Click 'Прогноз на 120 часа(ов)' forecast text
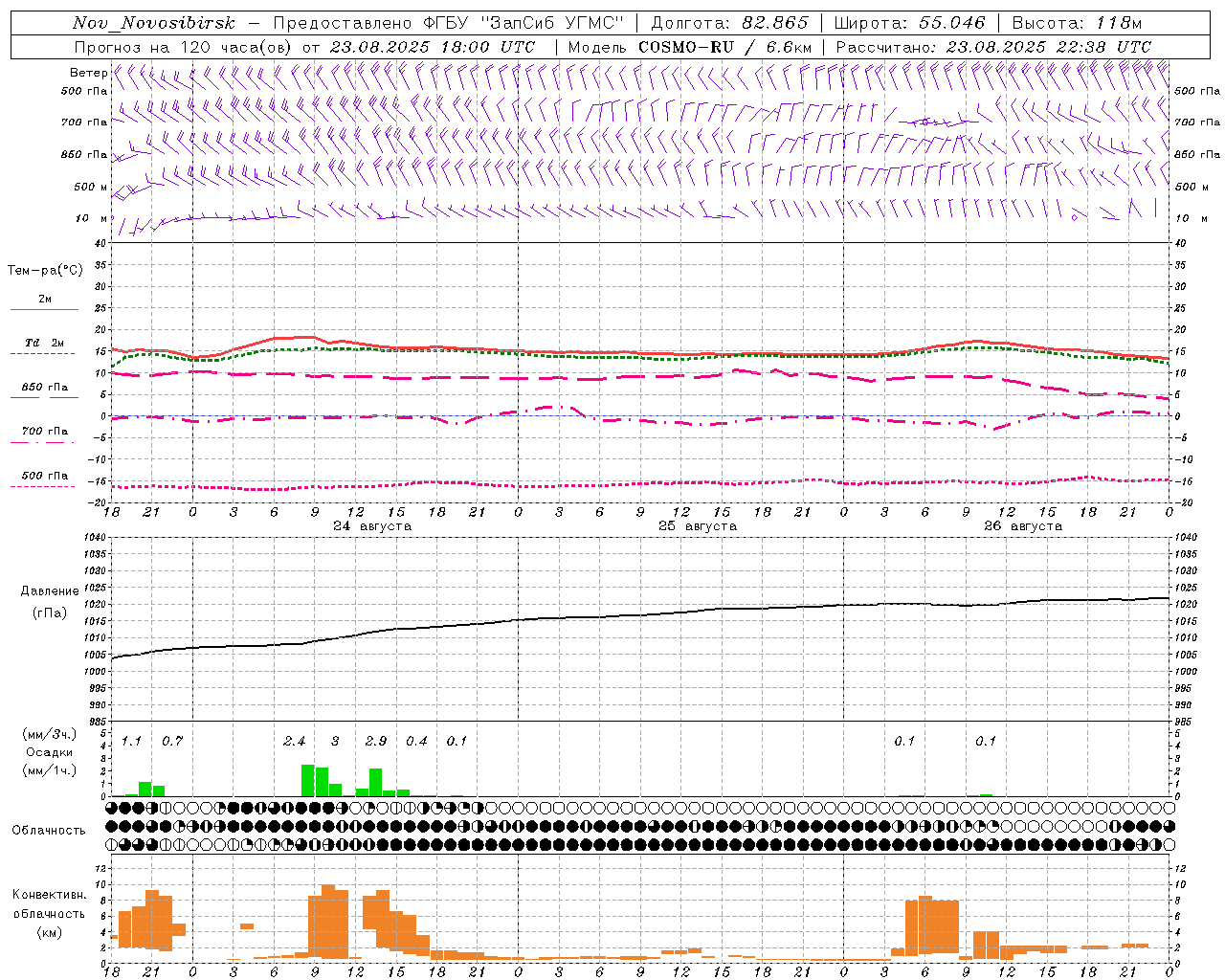Viewport: 1225px width, 980px height. click(x=184, y=47)
